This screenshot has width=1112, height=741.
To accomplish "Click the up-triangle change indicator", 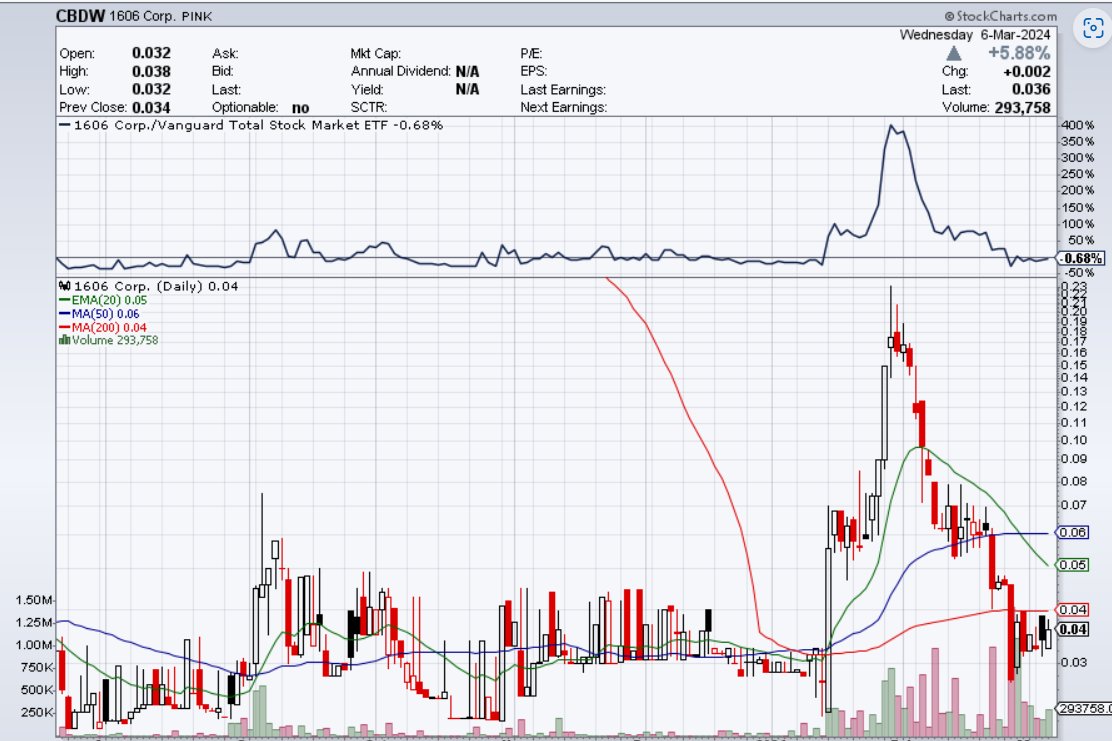I will (x=954, y=53).
